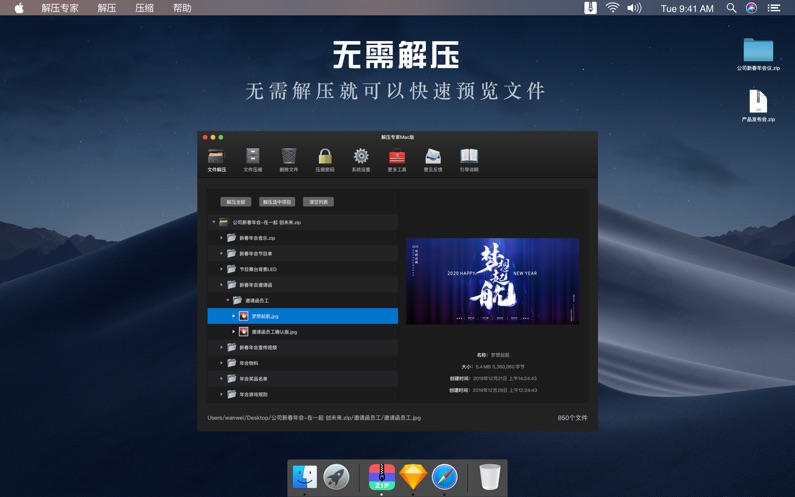This screenshot has width=795, height=497.
Task: Collapse the 邀请函员工 subfolder
Action: pos(228,300)
